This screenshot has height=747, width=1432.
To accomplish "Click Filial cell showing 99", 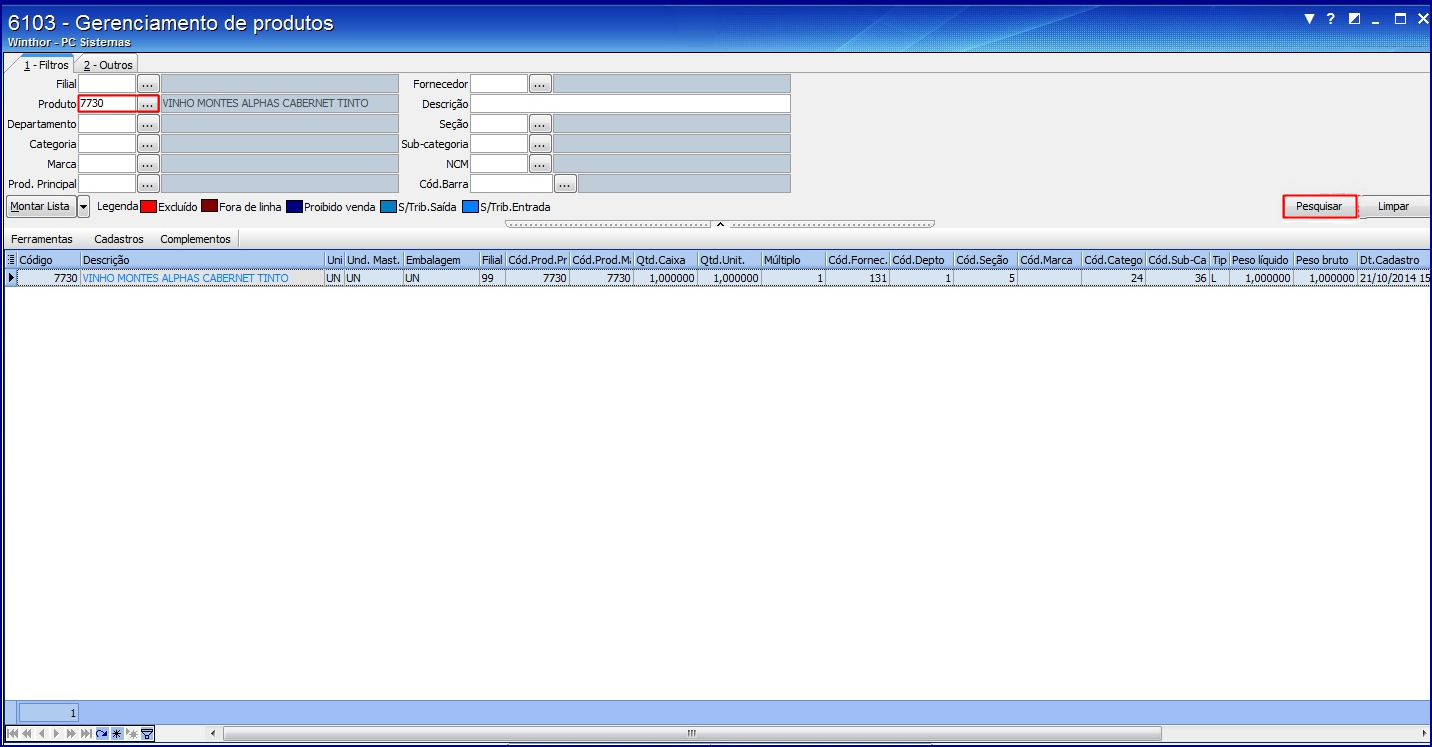I will tap(492, 278).
